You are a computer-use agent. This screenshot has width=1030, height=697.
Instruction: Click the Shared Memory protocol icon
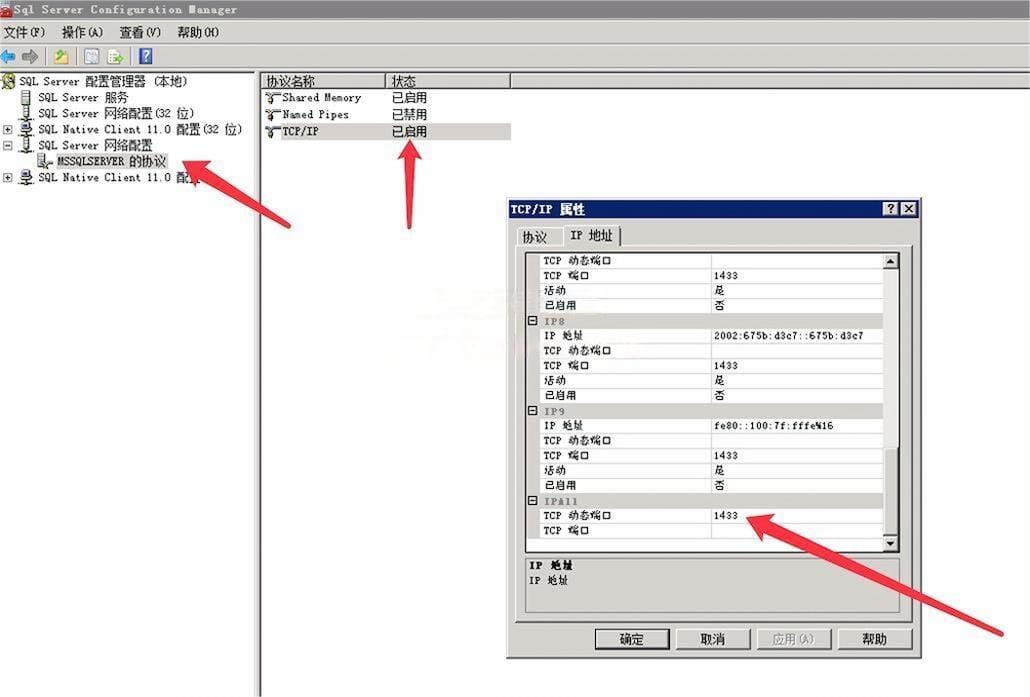click(273, 98)
